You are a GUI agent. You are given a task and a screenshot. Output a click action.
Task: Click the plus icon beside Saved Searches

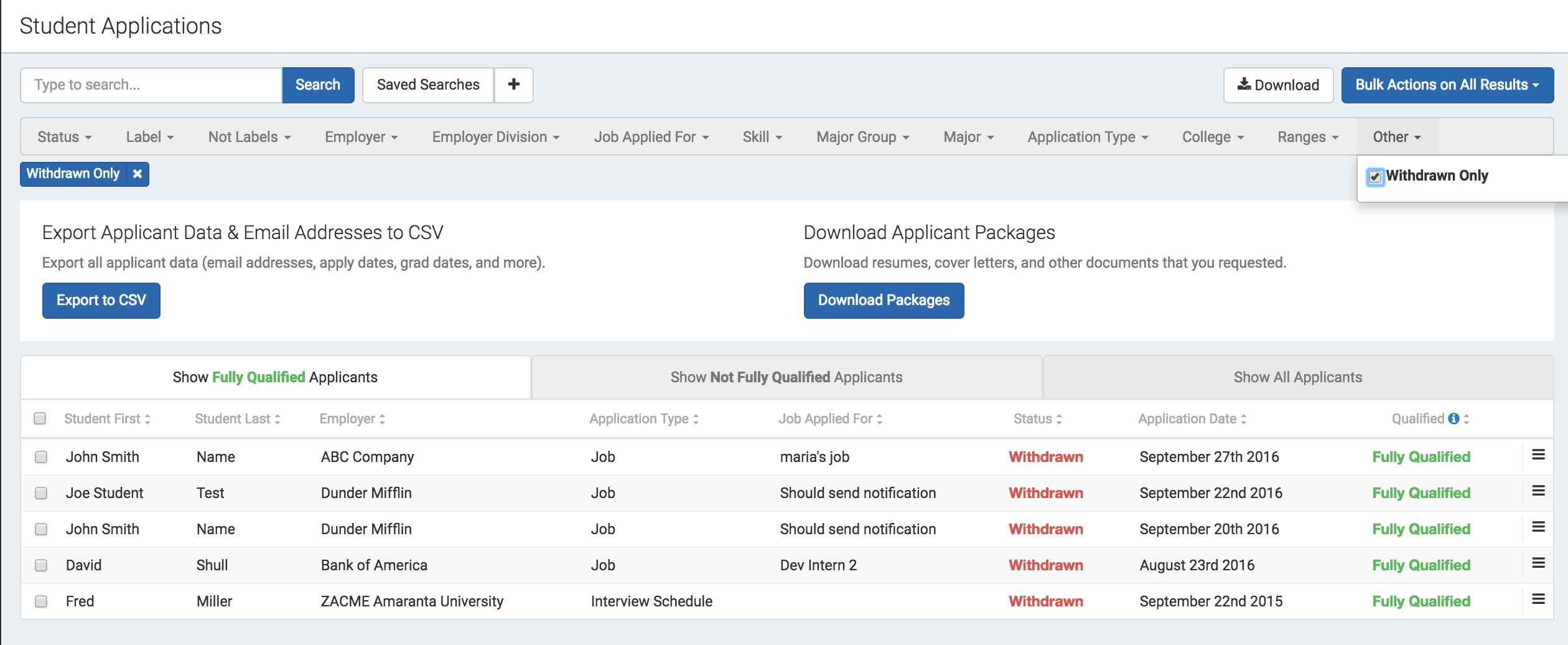(x=513, y=85)
